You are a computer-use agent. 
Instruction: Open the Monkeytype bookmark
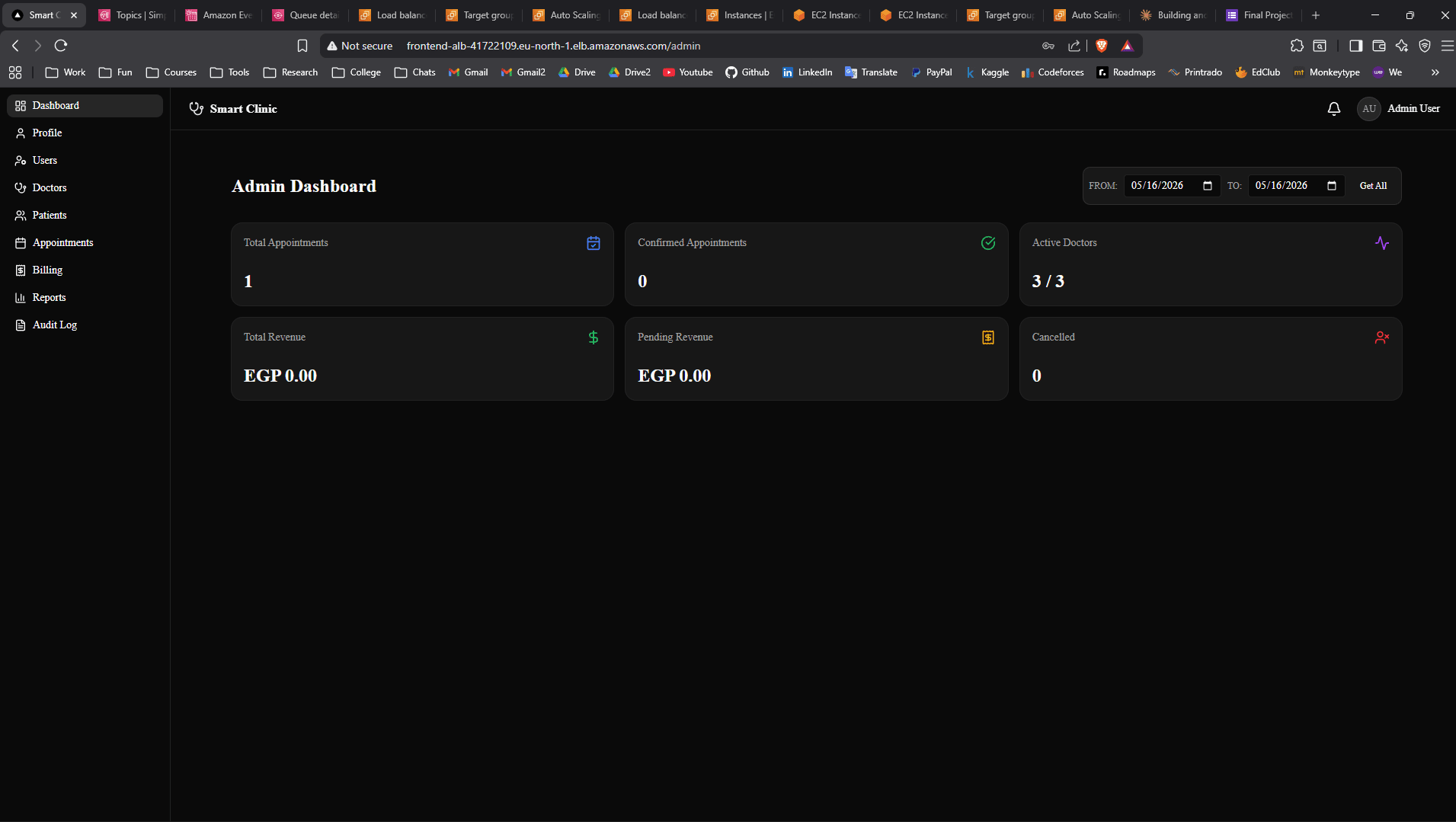coord(1326,72)
